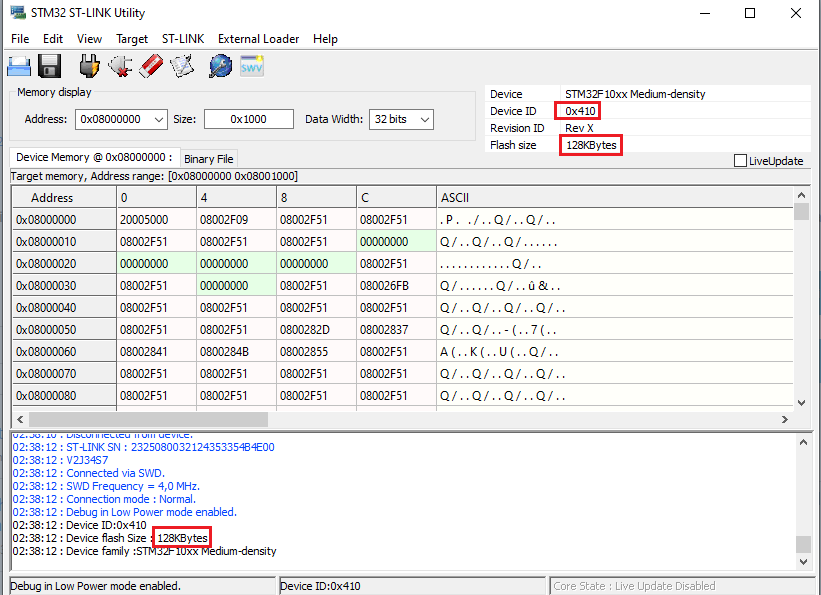Click horizontal scrollbar right arrow
Screen dimensions: 821x595
(x=784, y=419)
